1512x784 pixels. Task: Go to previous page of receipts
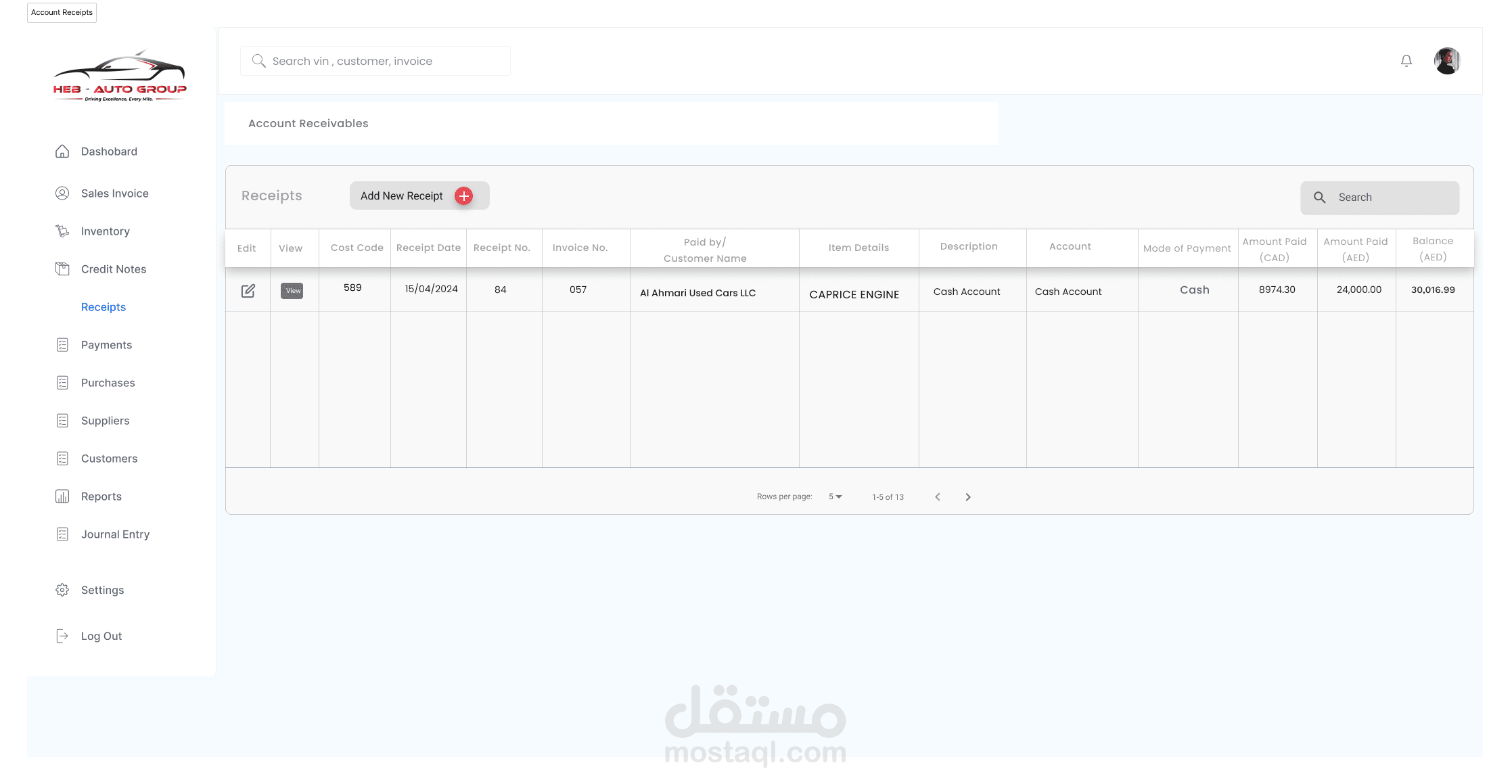[938, 497]
